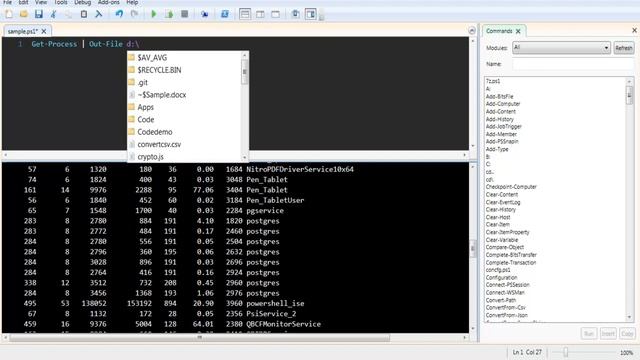
Task: Create a new script with the New icon
Action: click(9, 14)
